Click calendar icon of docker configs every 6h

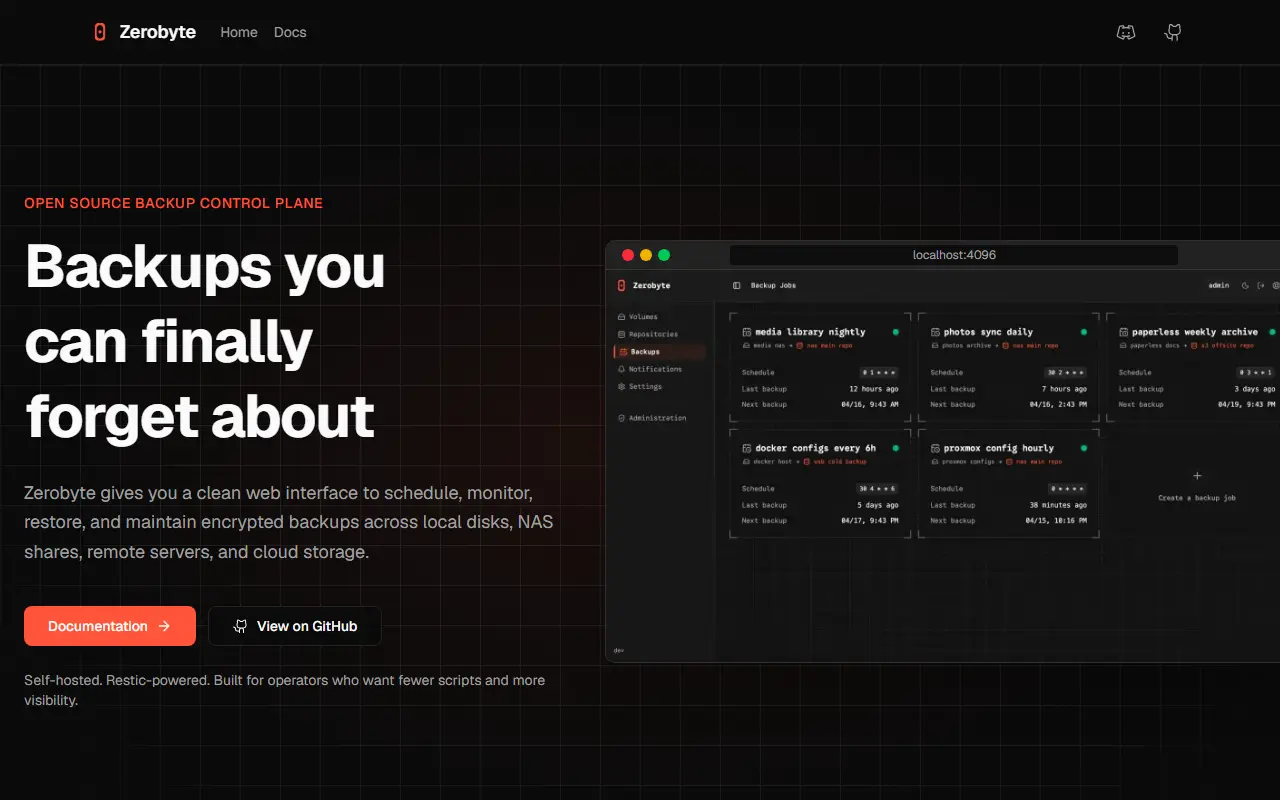[746, 449]
